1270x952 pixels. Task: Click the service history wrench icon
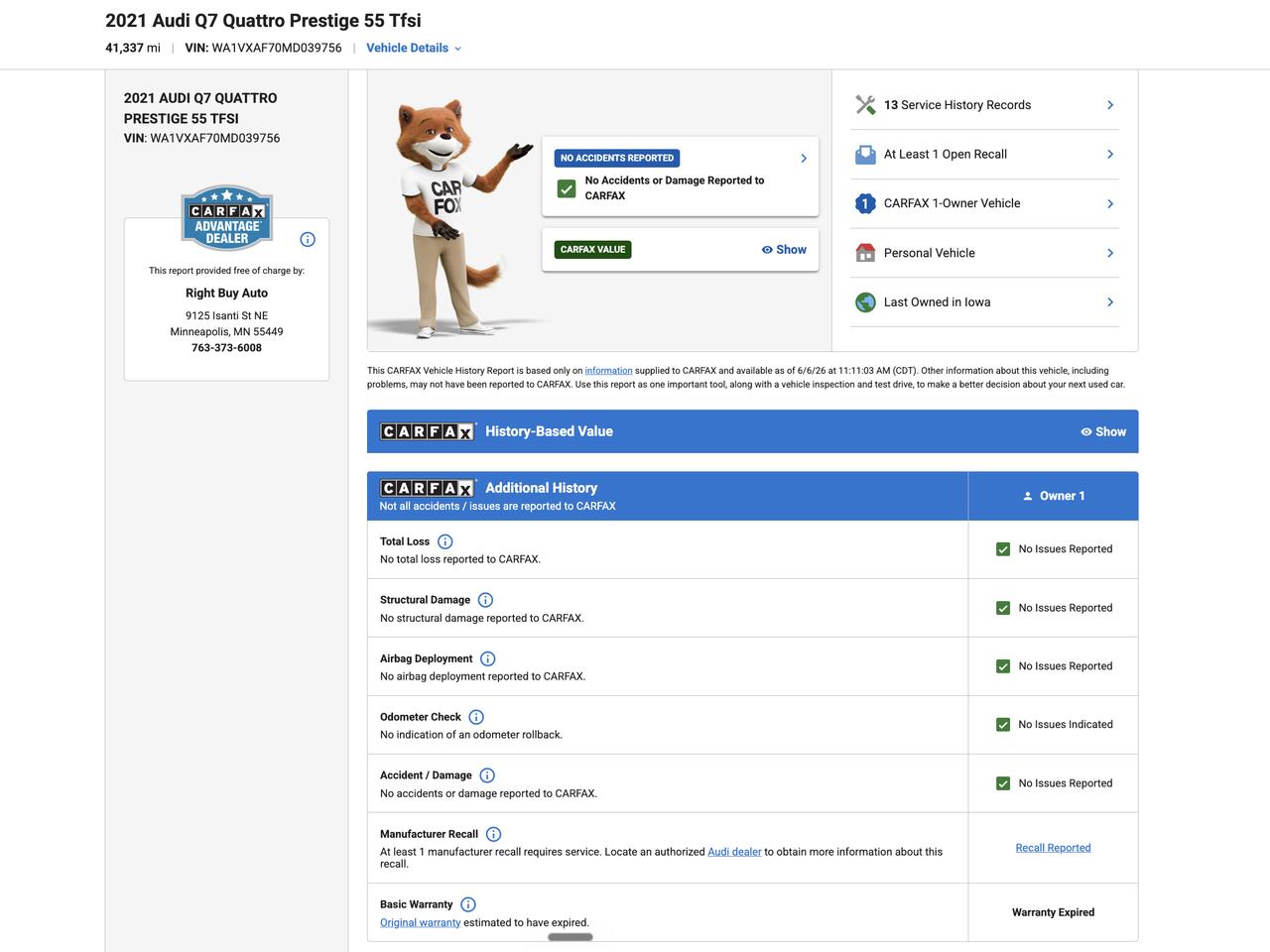click(x=865, y=105)
